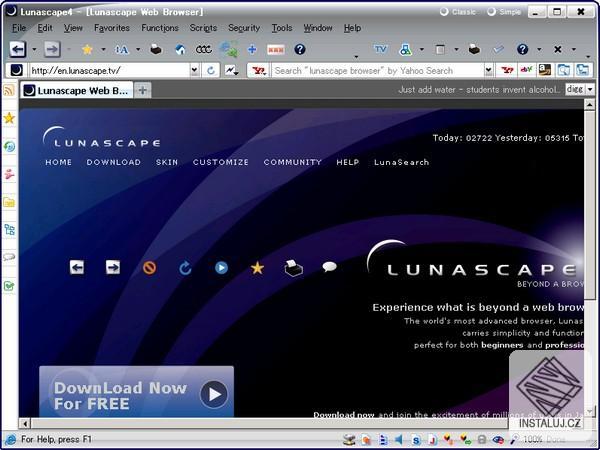Image resolution: width=600 pixels, height=450 pixels.
Task: Open the Functions menu
Action: 160,28
